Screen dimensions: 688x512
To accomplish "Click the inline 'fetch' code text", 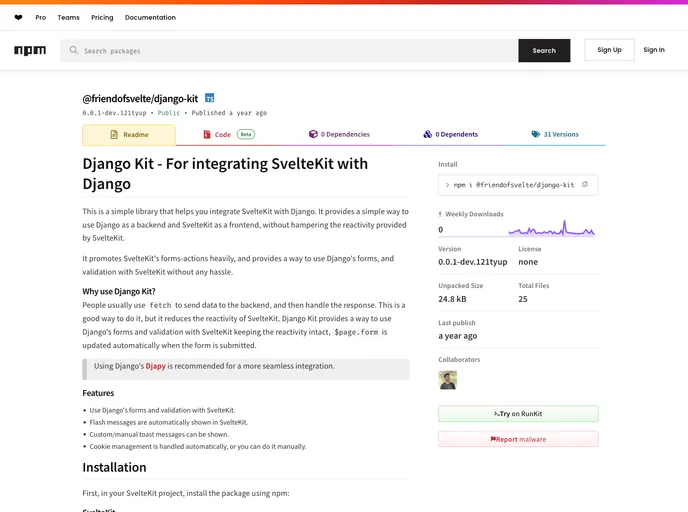I will (160, 305).
